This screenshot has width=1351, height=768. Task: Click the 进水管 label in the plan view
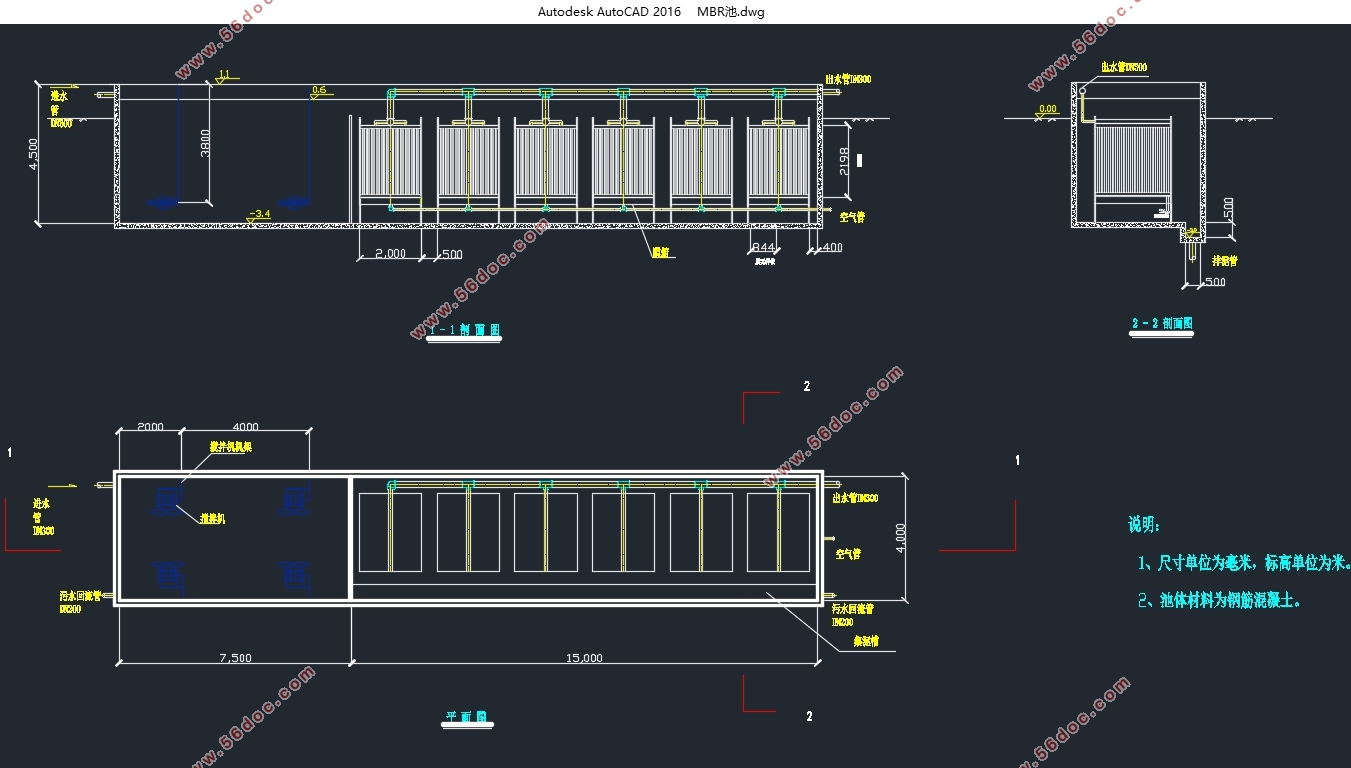tap(42, 518)
